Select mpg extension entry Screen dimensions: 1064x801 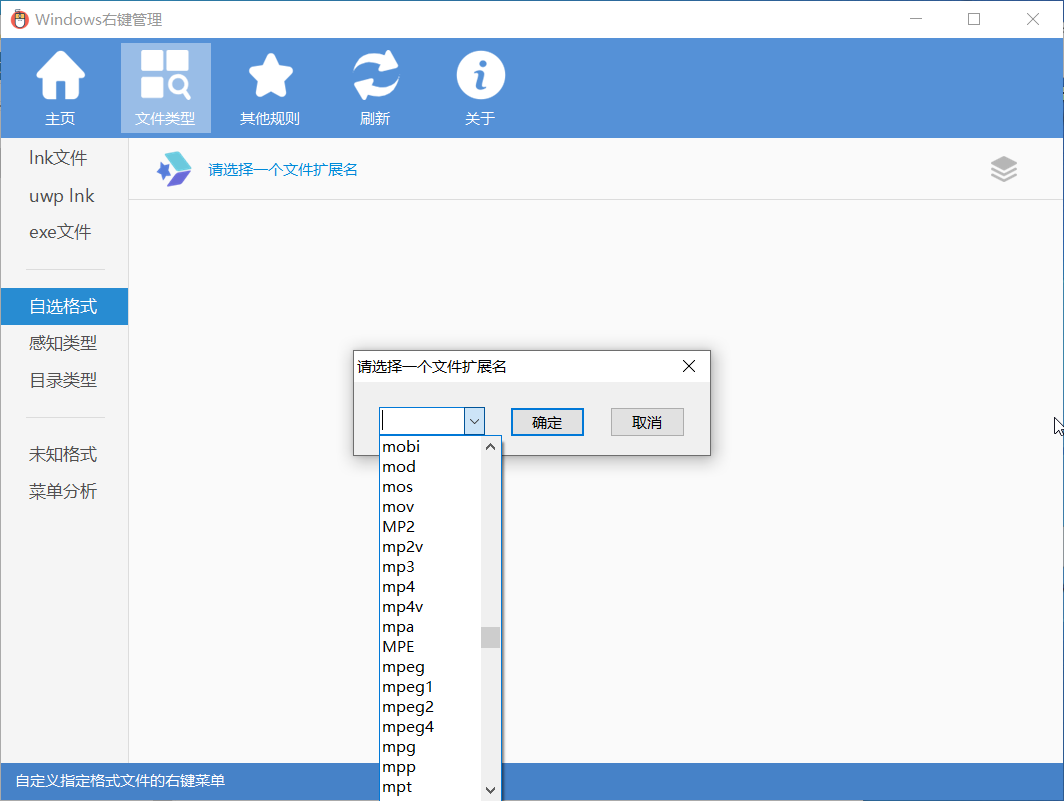[430, 747]
